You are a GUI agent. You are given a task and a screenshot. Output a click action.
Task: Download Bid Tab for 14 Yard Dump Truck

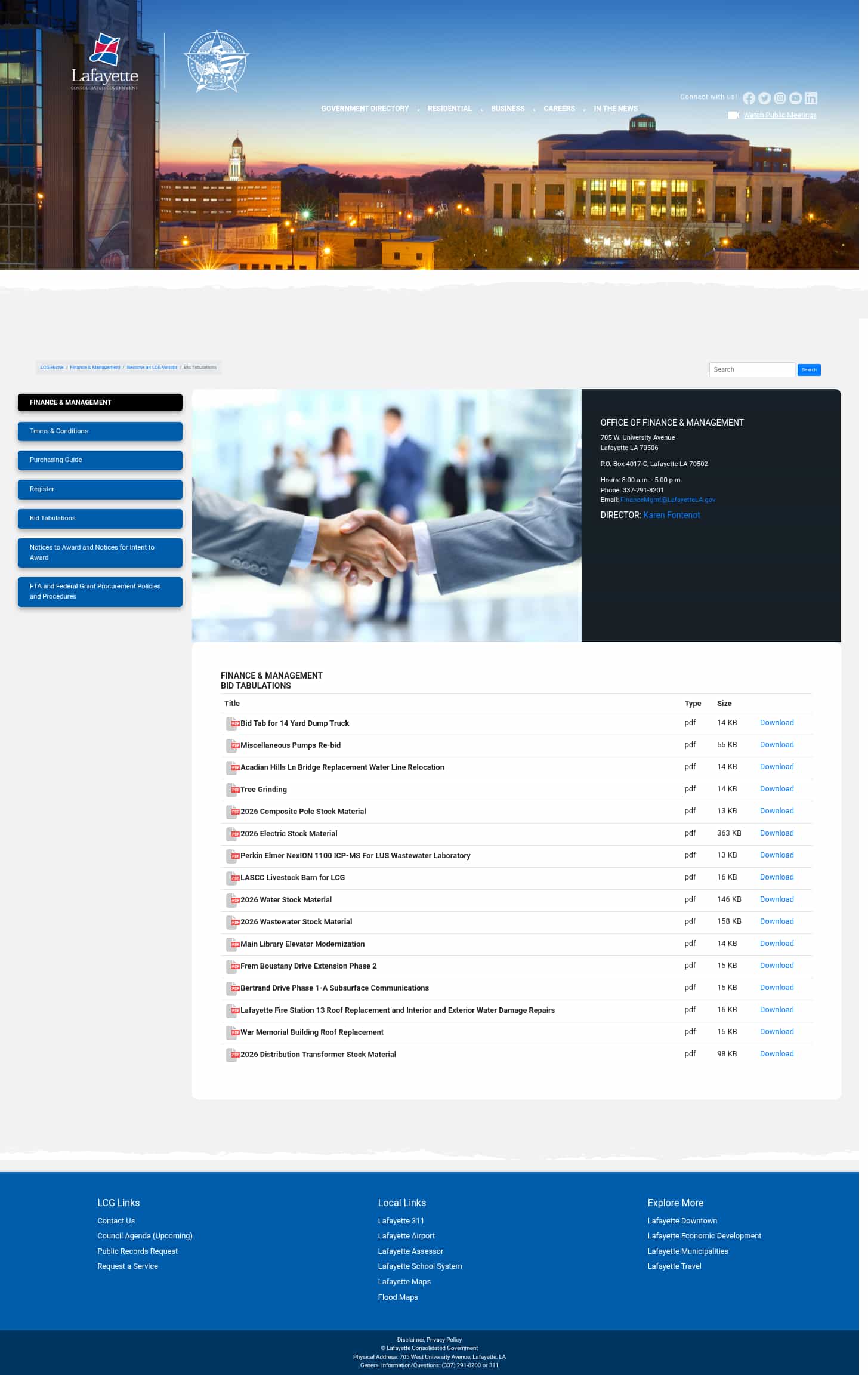point(777,723)
